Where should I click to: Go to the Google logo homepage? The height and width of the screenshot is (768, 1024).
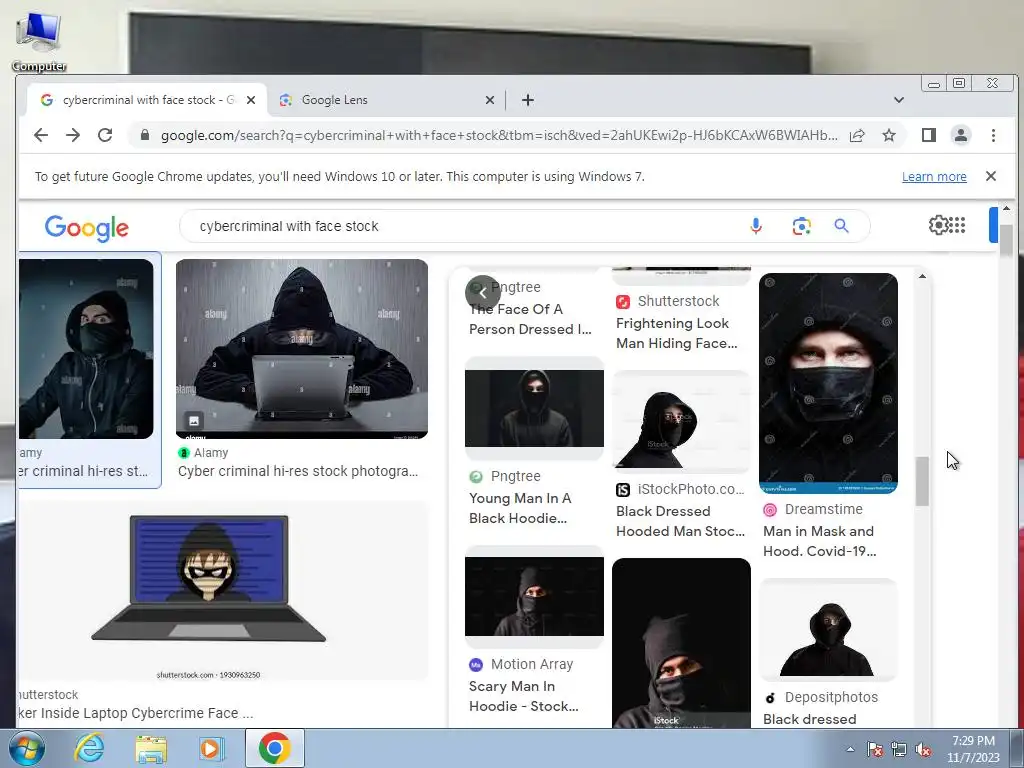click(x=87, y=228)
